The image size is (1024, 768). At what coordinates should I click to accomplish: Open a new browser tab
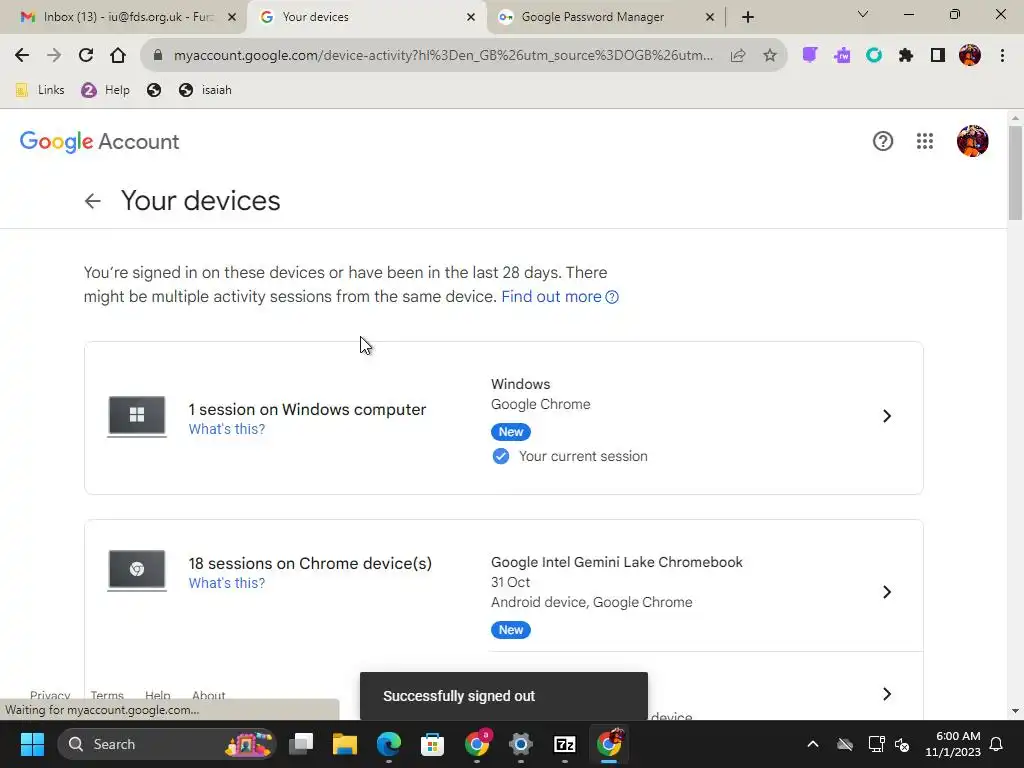click(x=748, y=17)
